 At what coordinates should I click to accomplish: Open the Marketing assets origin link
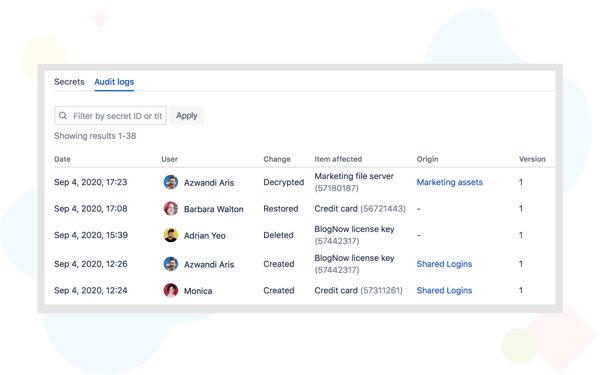(x=450, y=182)
